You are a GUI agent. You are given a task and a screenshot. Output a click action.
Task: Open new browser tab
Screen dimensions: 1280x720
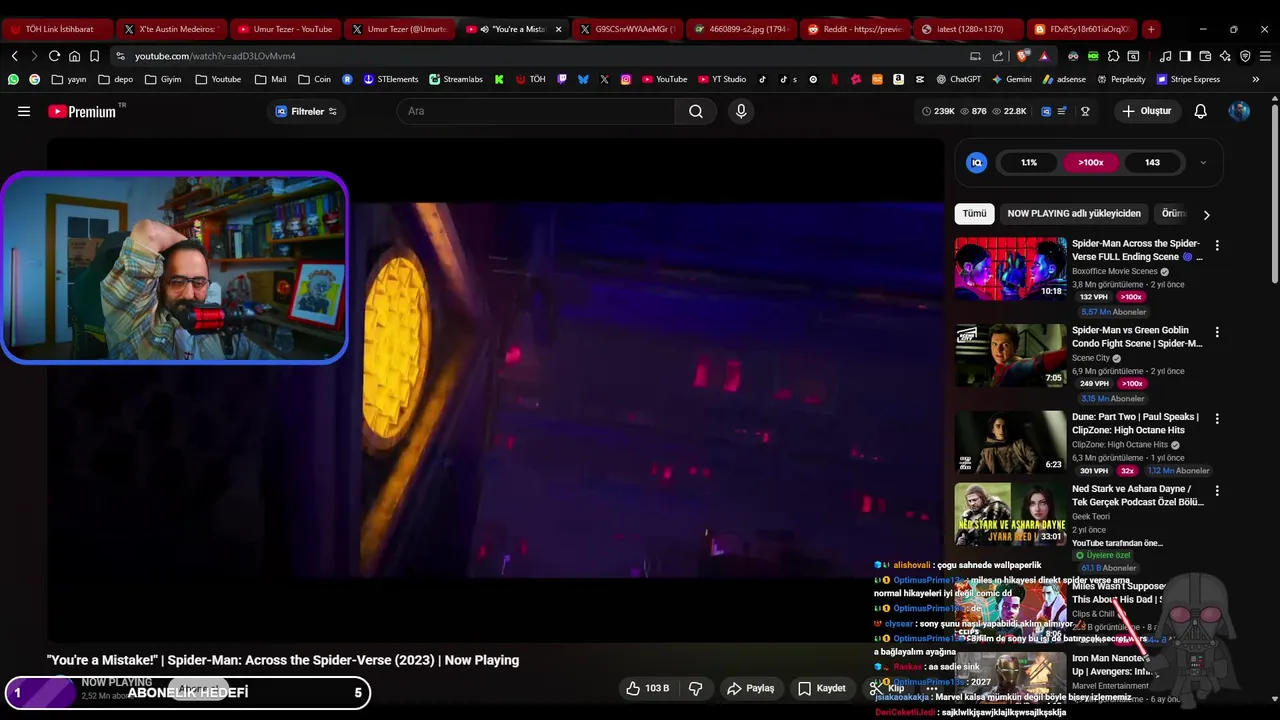pos(1151,29)
